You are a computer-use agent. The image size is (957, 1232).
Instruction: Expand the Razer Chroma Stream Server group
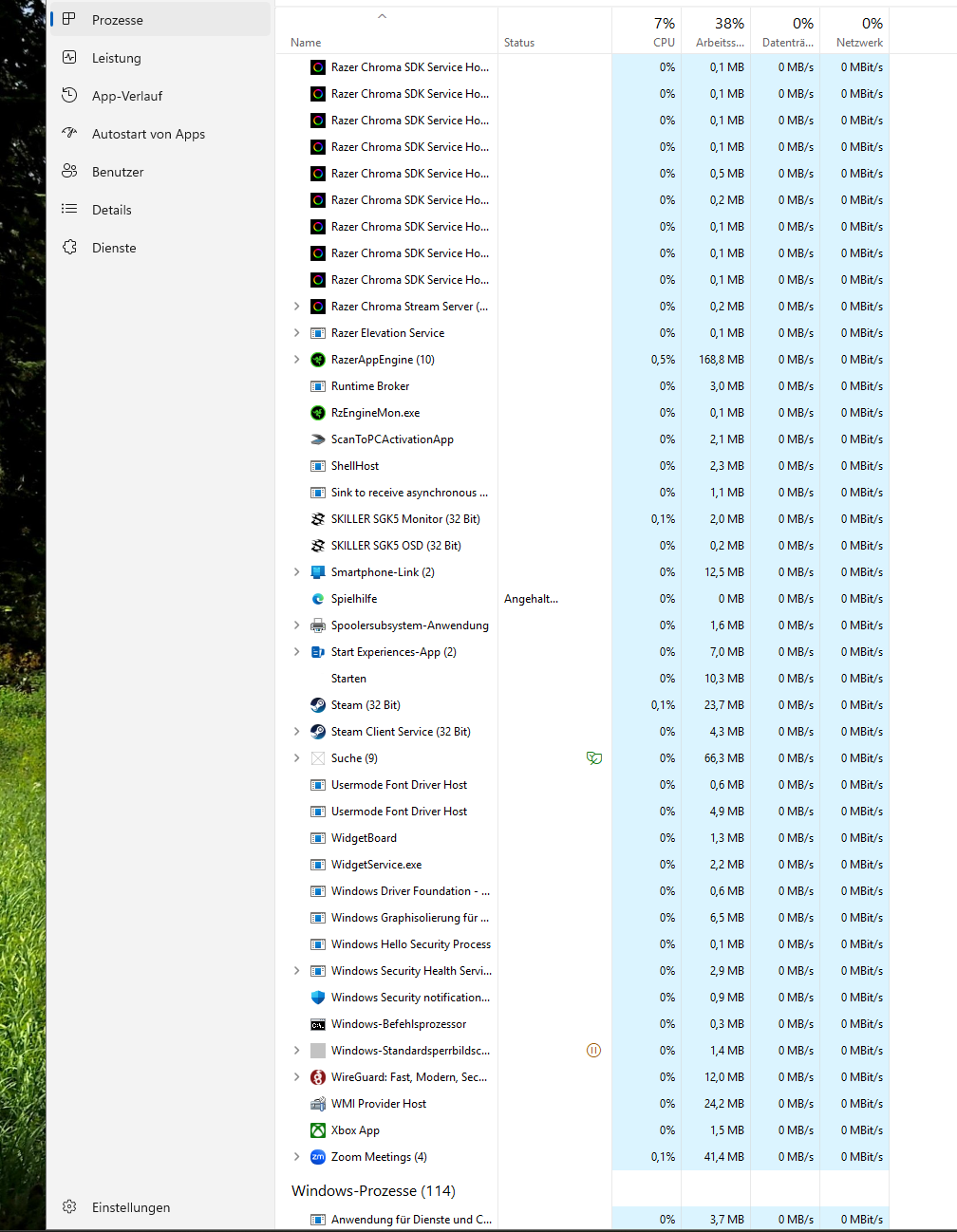coord(296,307)
